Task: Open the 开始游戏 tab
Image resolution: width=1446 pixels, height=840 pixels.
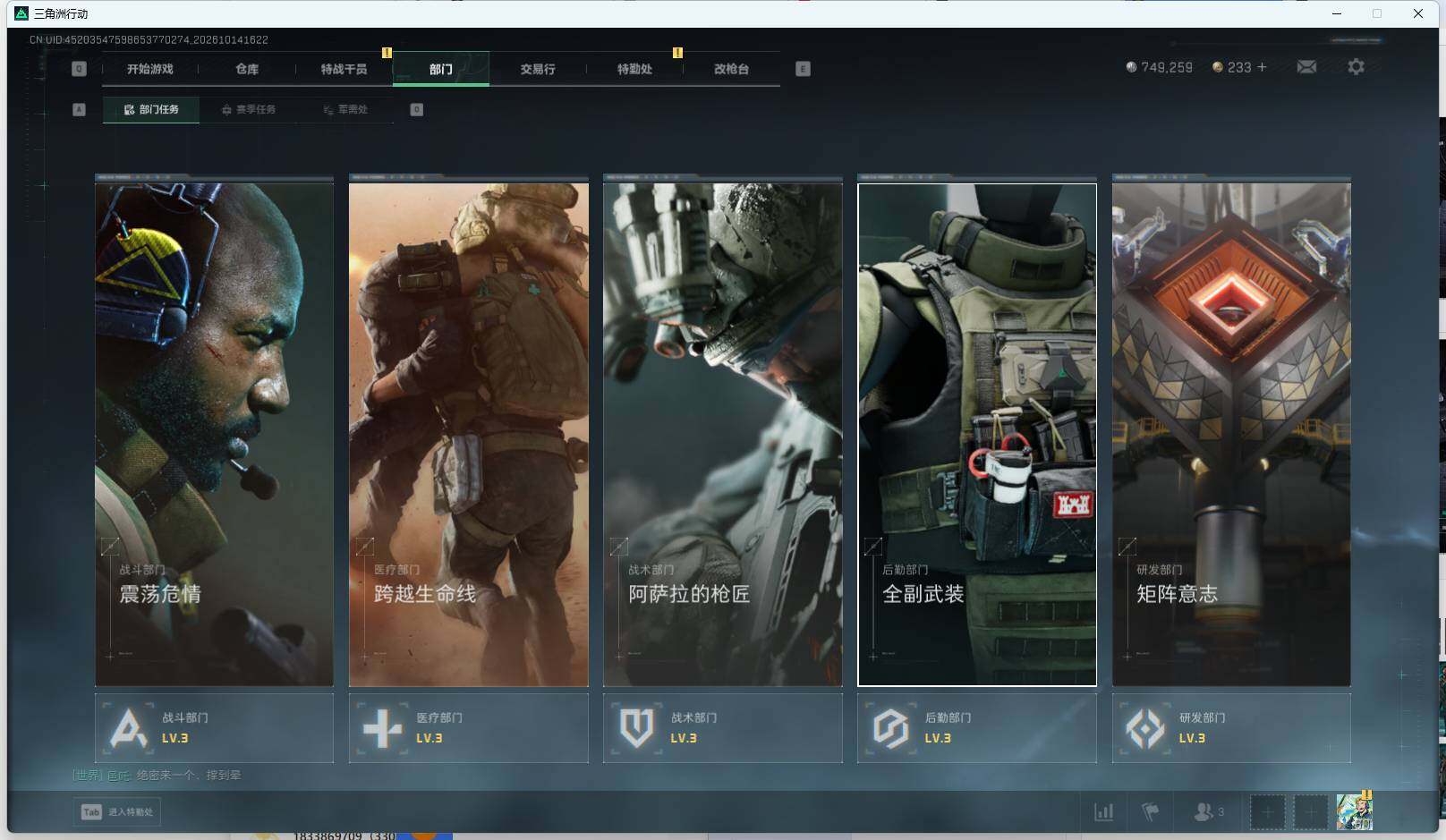Action: point(149,69)
